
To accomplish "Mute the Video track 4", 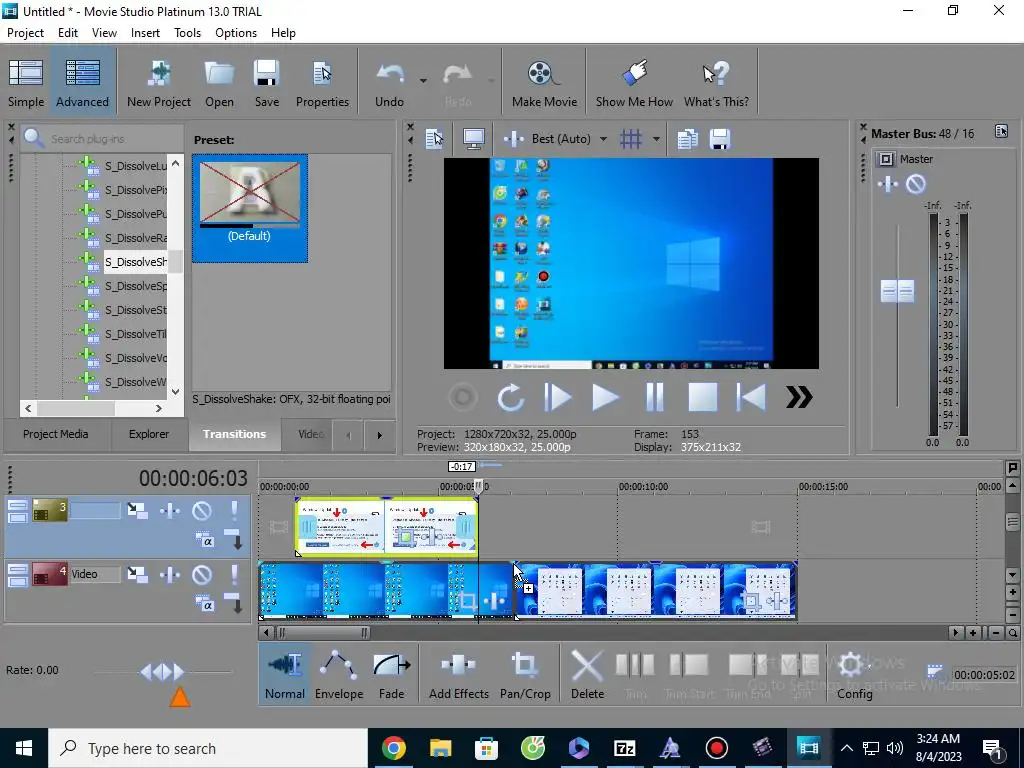I will click(x=201, y=575).
